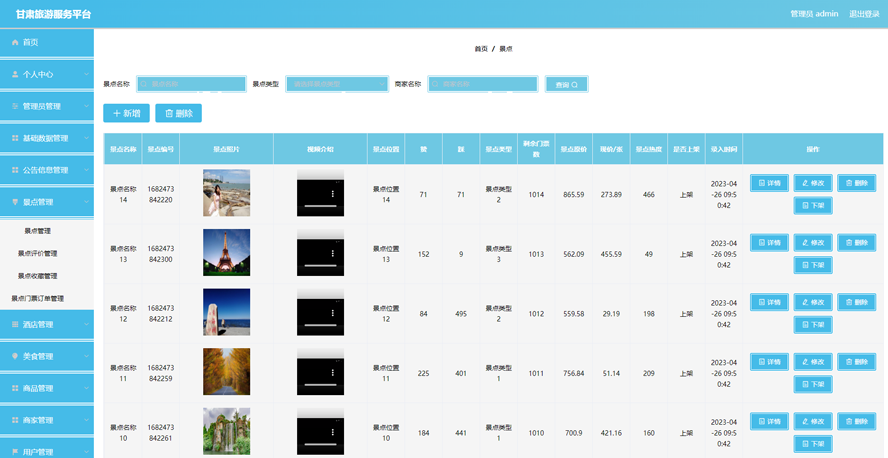888x458 pixels.
Task: Click 退出登录 to log out
Action: pyautogui.click(x=864, y=14)
